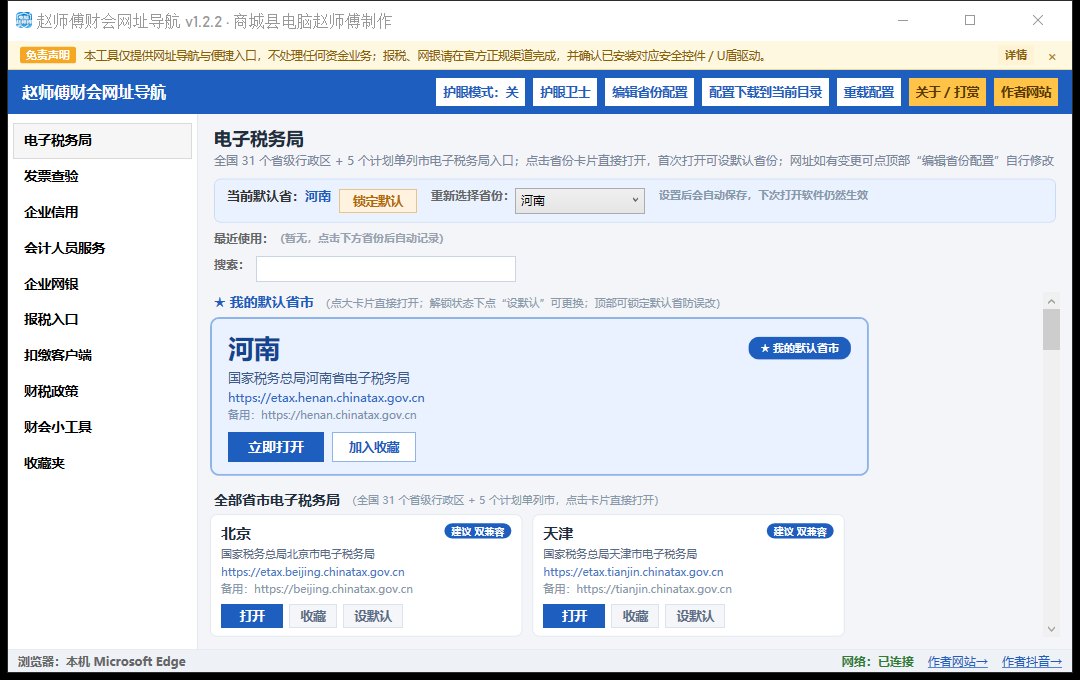Close the application window
1080x680 pixels.
pos(1038,21)
